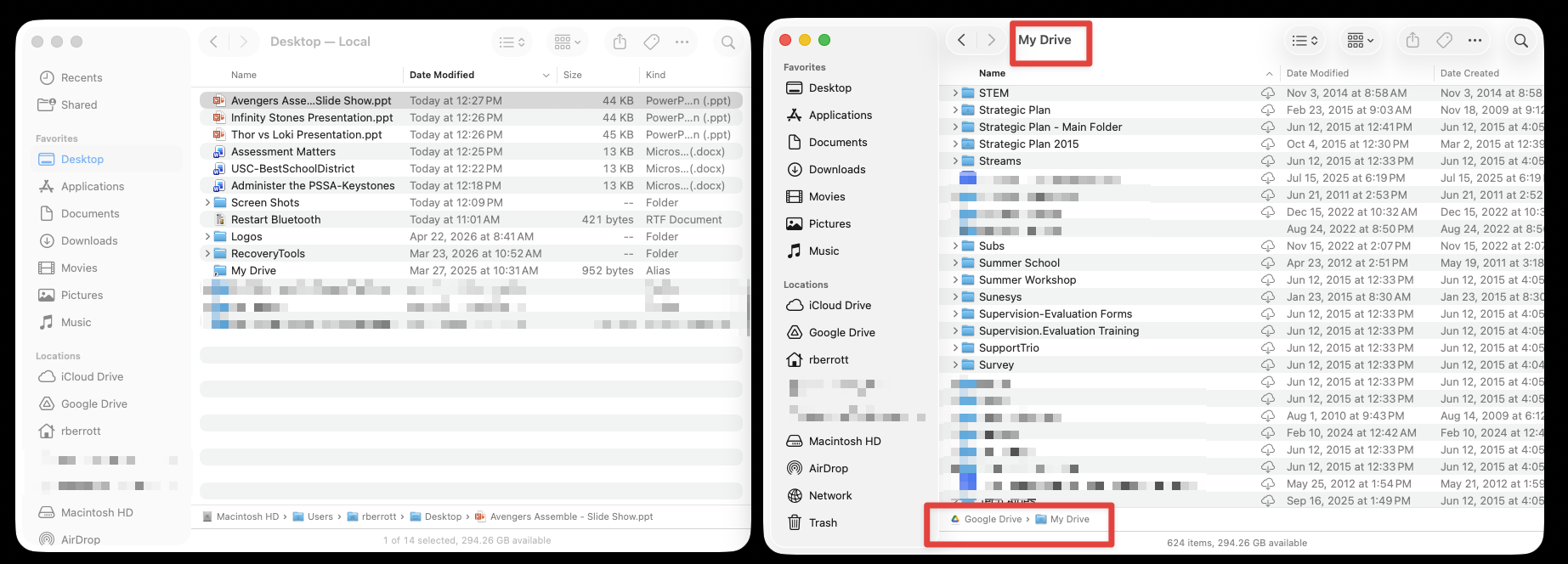Click Share icon in My Drive window

[x=1412, y=40]
